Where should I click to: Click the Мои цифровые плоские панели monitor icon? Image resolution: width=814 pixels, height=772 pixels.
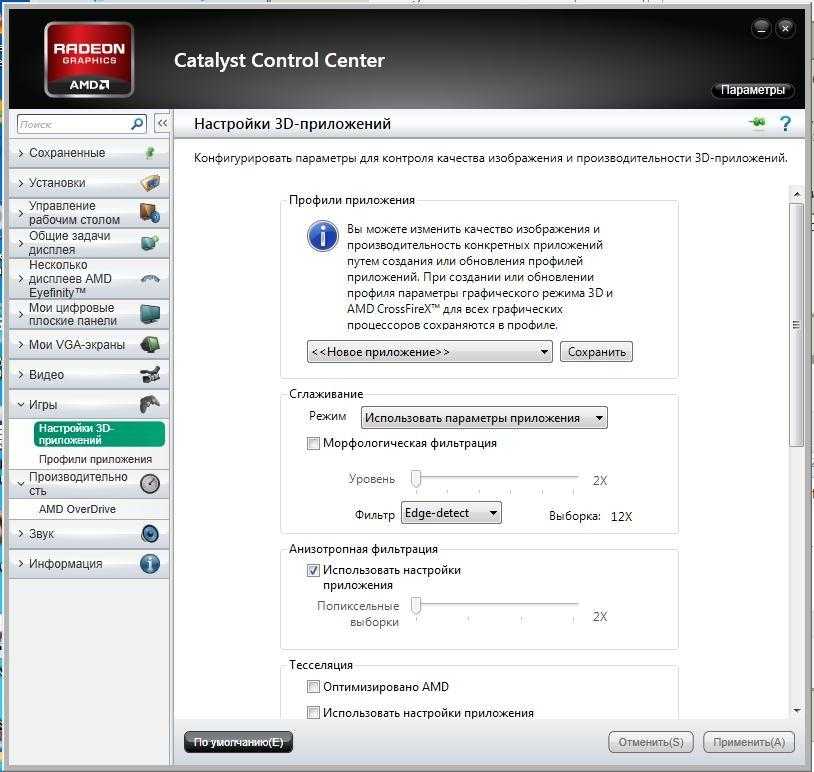[x=150, y=314]
